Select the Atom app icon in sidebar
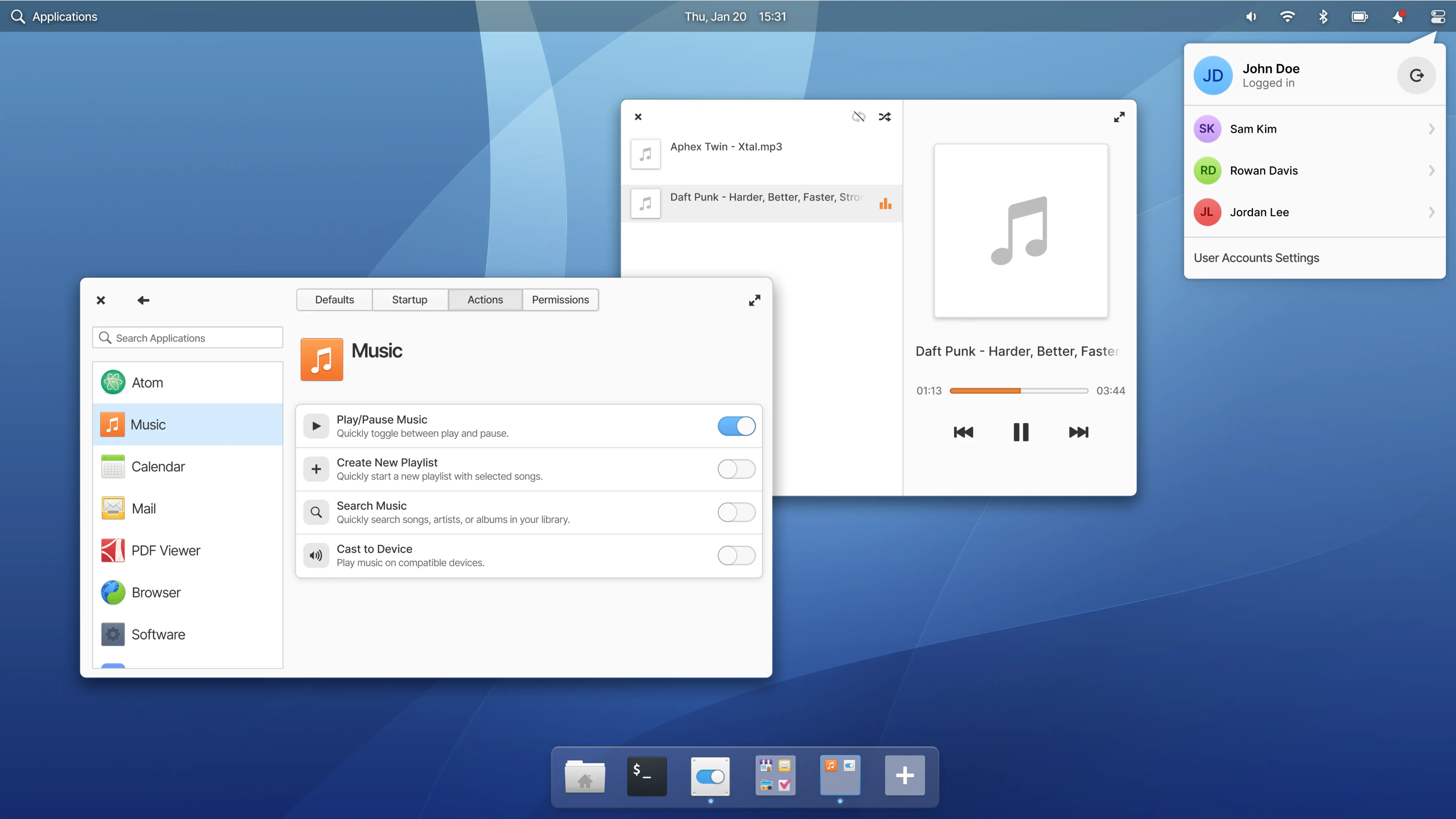 pyautogui.click(x=112, y=382)
